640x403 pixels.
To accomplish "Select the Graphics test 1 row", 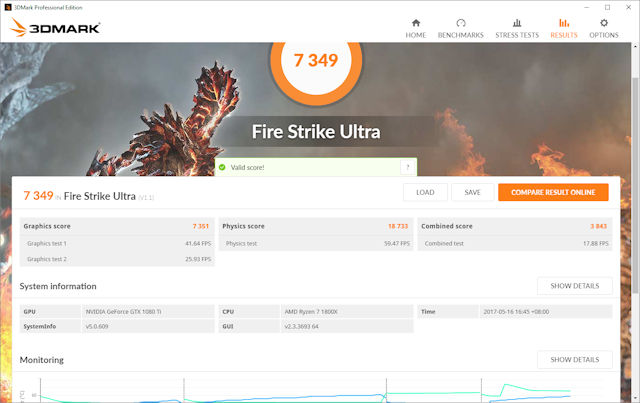I will (117, 243).
